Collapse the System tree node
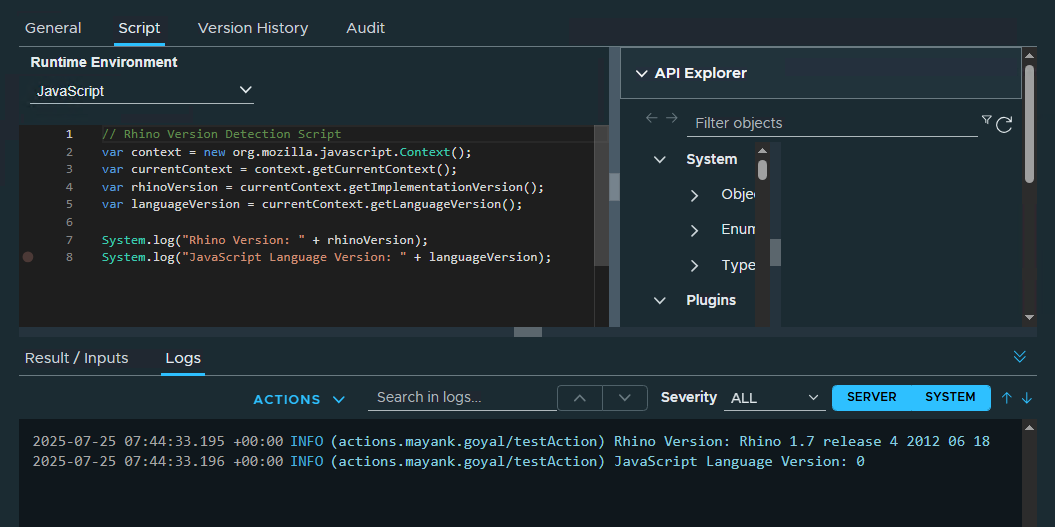 pyautogui.click(x=660, y=160)
